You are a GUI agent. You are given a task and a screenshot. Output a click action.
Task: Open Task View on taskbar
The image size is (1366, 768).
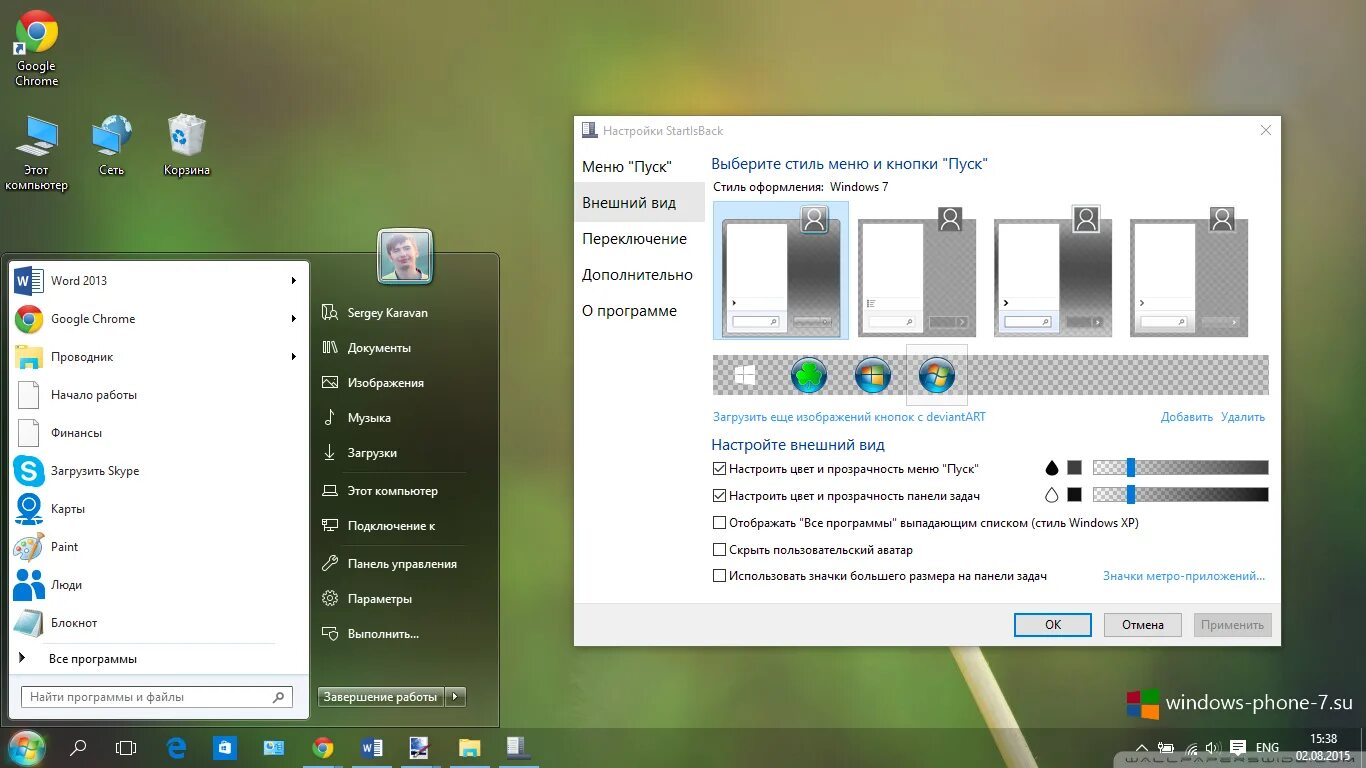click(x=126, y=747)
